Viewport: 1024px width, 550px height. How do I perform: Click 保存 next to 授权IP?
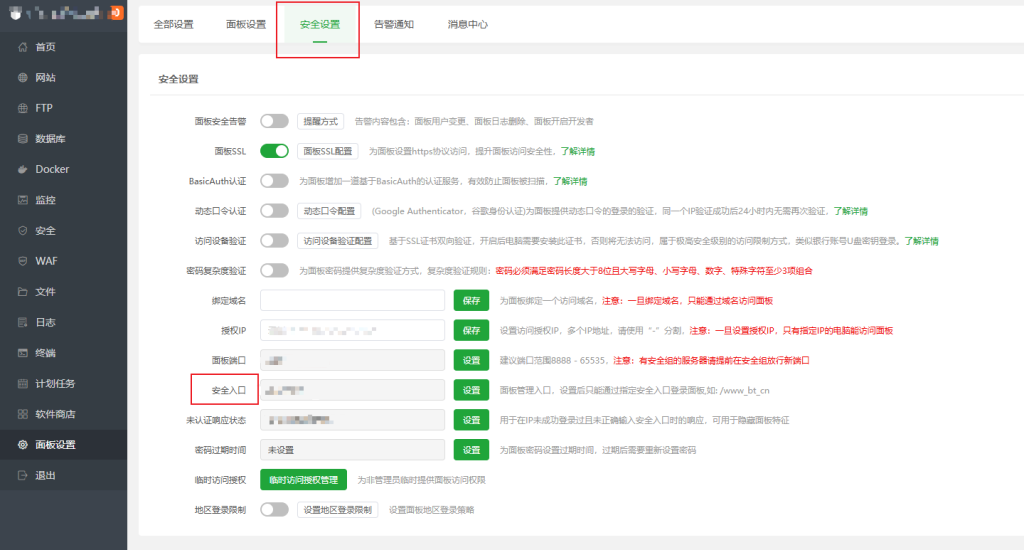[472, 331]
